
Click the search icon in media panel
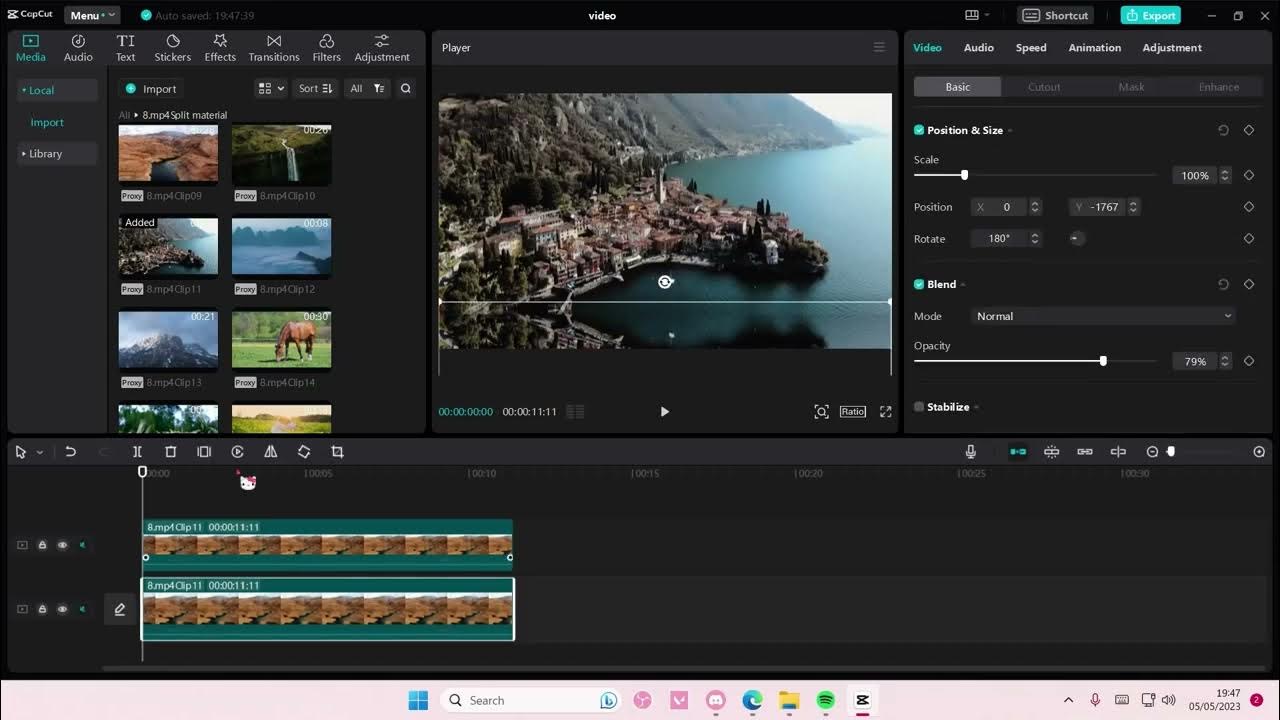pos(406,88)
